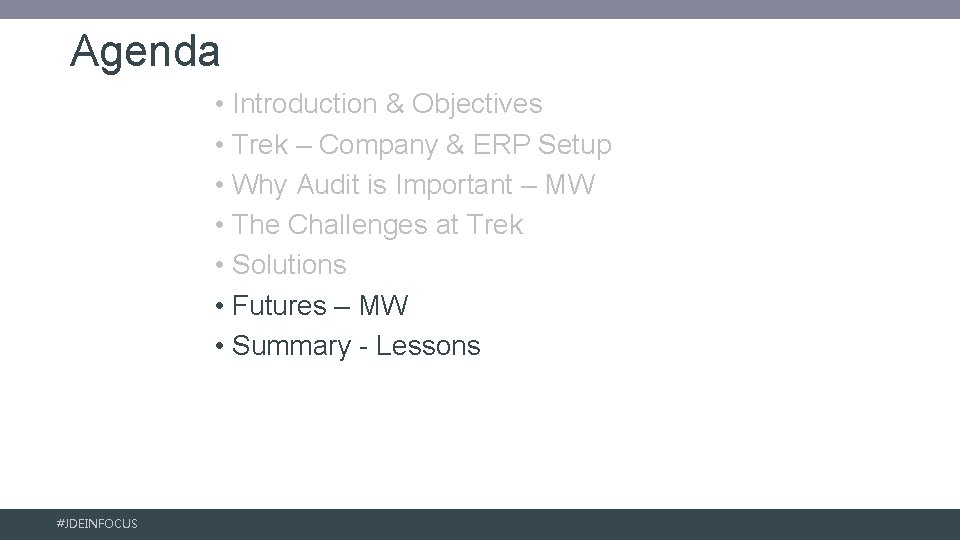This screenshot has height=540, width=960.
Task: Click the gray header bar at top
Action: 480,9
